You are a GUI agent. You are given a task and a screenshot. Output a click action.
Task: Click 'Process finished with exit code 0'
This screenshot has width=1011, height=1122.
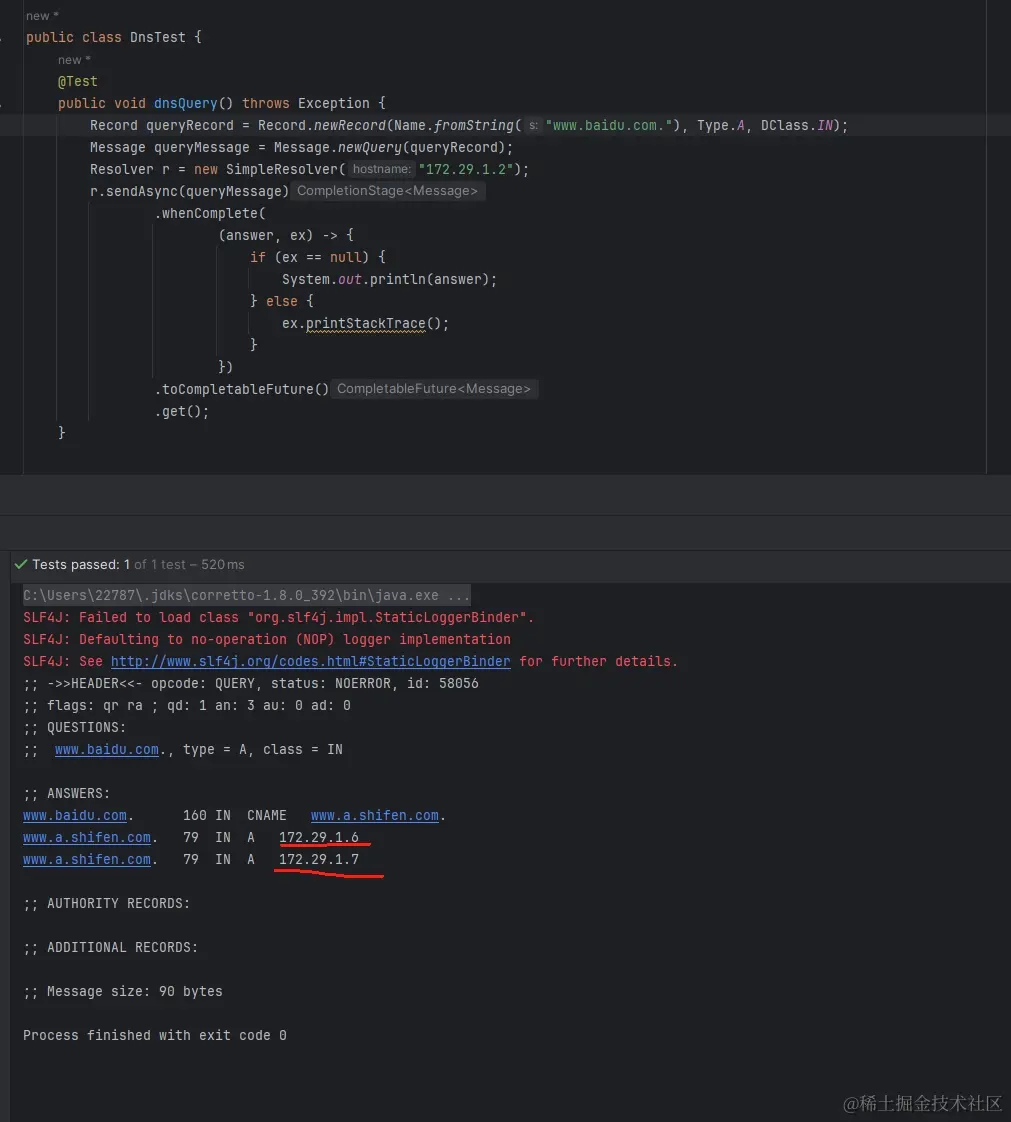point(155,1035)
